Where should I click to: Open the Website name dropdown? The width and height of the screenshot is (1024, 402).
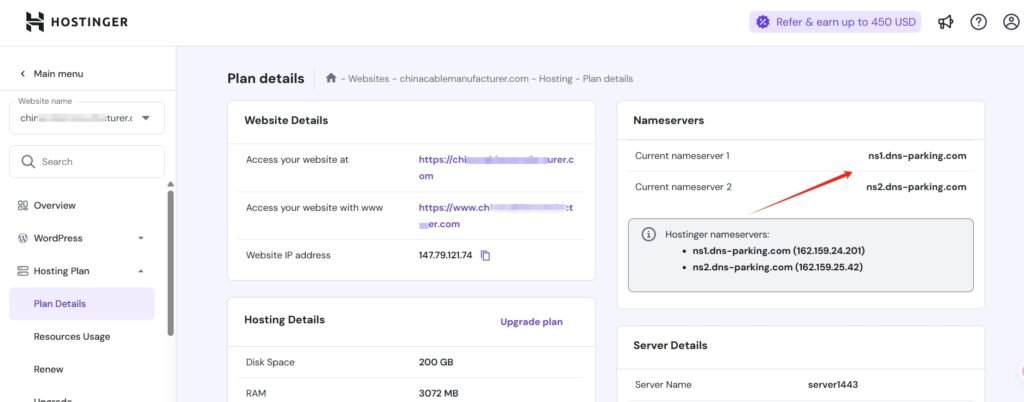[87, 118]
